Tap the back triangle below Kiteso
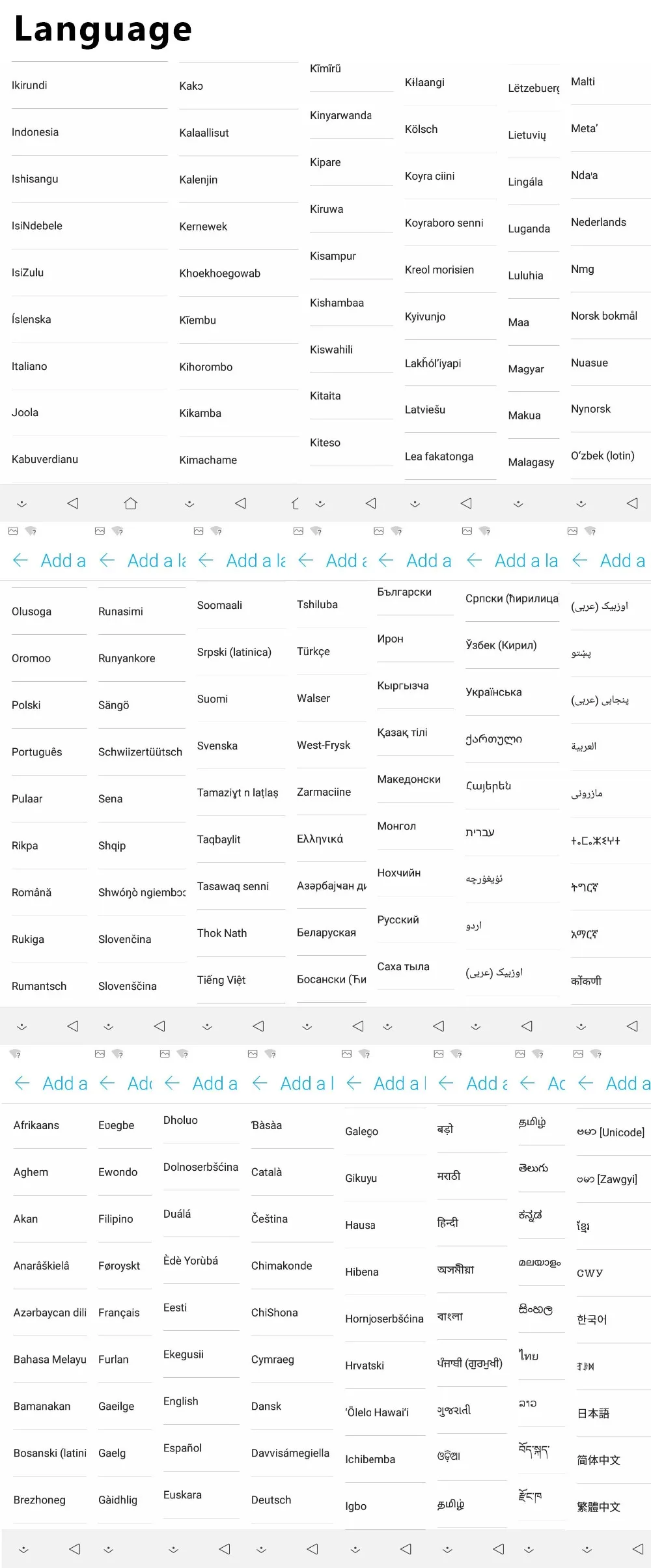The height and width of the screenshot is (1568, 651). point(371,503)
